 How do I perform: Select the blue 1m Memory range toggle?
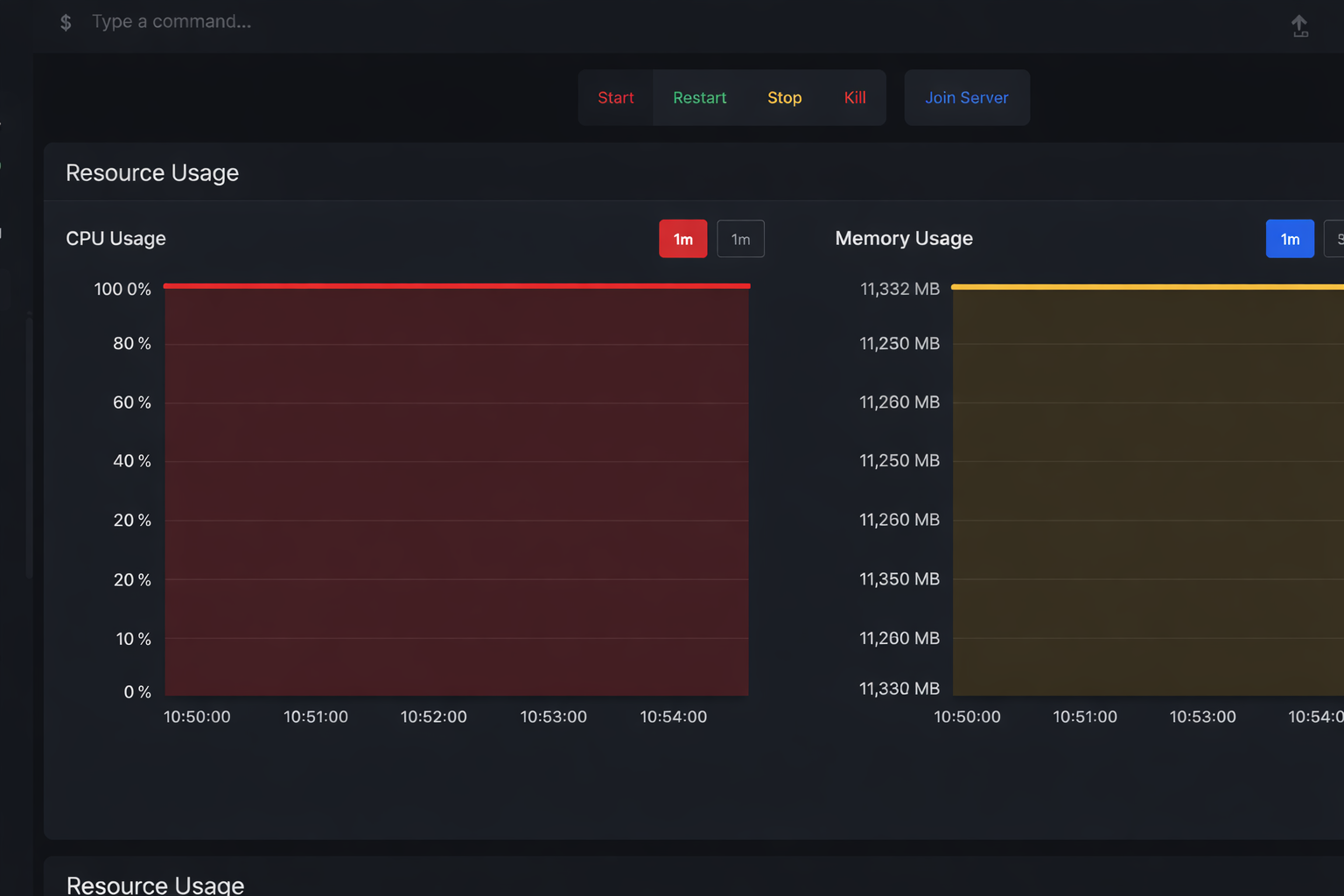1289,239
